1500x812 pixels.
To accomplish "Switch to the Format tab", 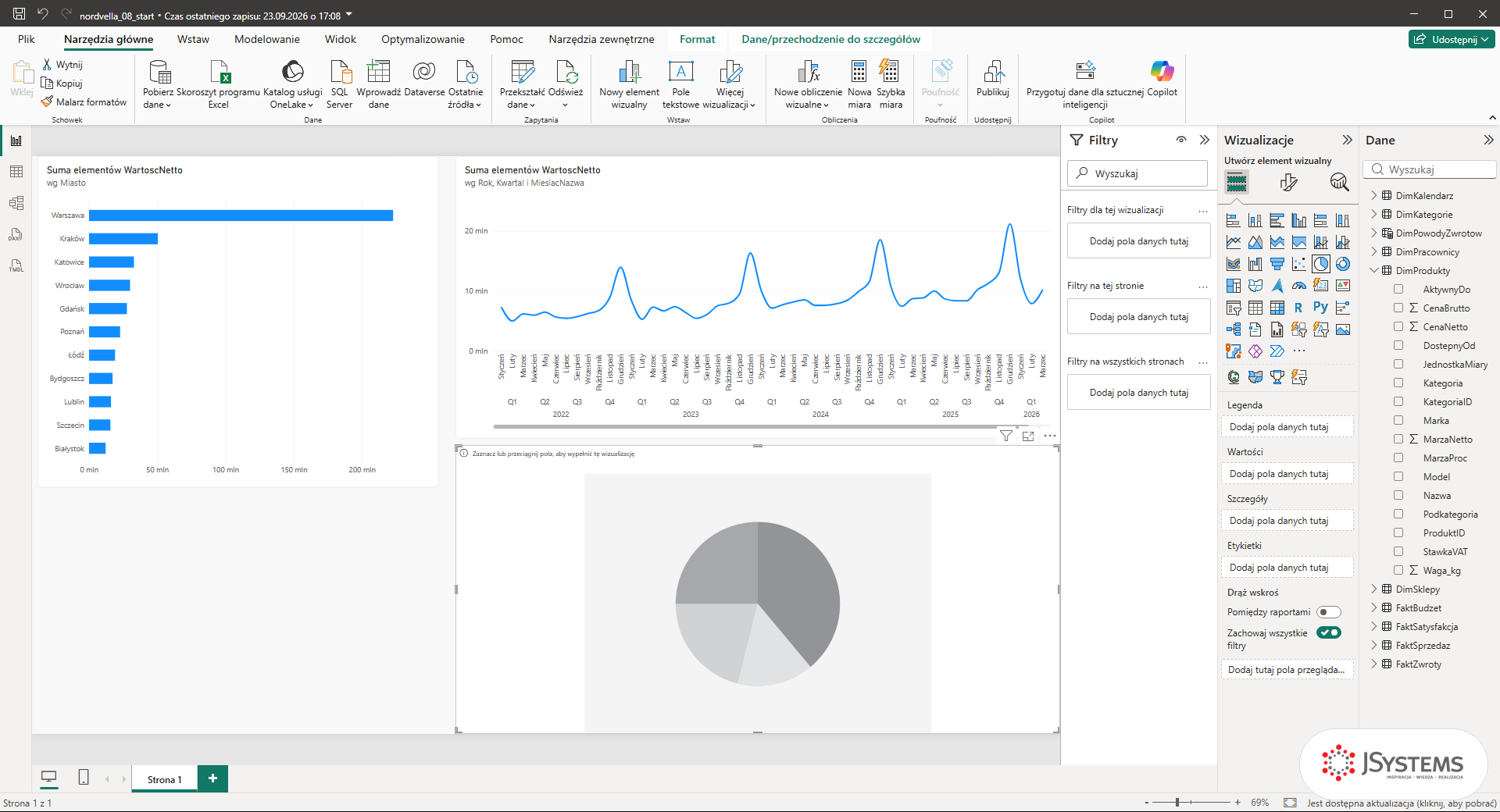I will (x=697, y=40).
